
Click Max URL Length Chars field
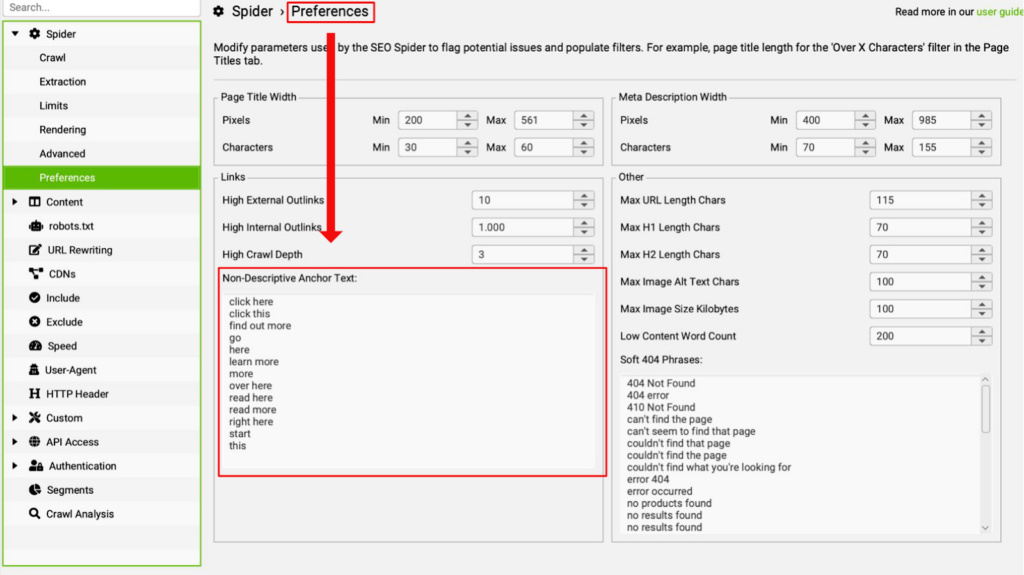click(x=921, y=201)
